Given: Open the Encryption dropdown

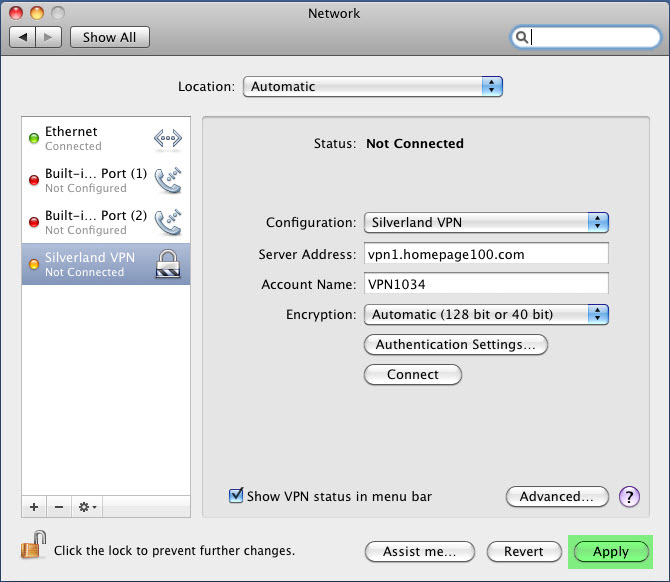Looking at the screenshot, I should click(x=486, y=315).
